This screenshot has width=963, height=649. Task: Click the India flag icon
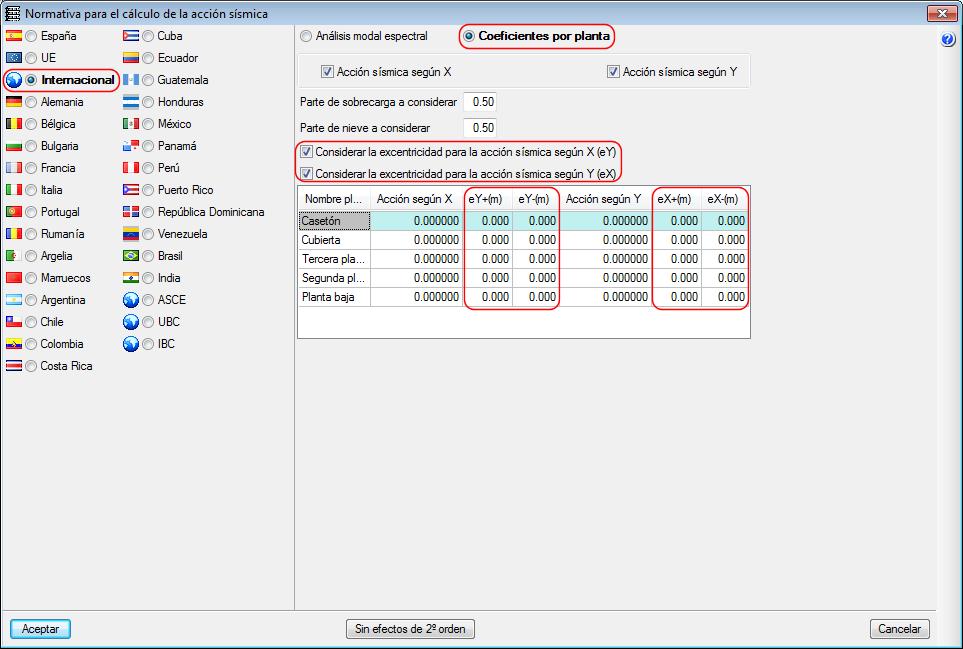(131, 278)
